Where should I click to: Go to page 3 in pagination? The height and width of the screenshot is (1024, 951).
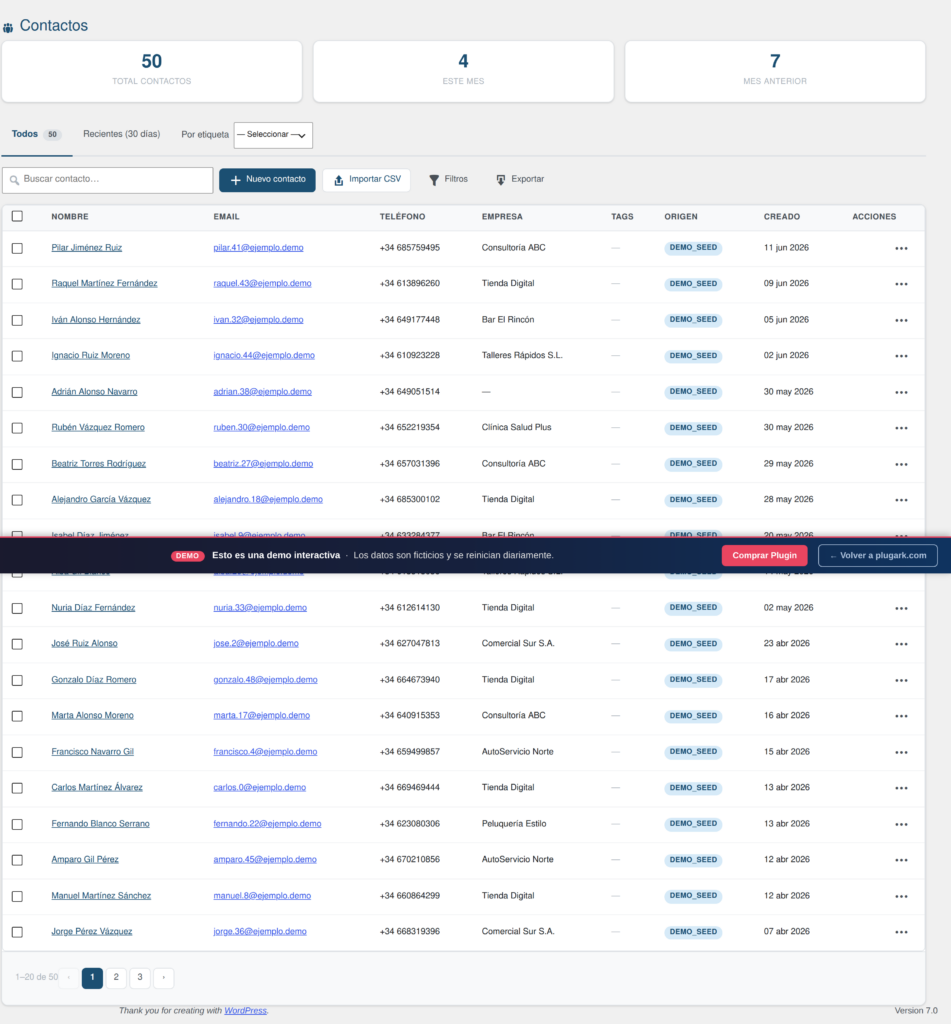[x=140, y=978]
